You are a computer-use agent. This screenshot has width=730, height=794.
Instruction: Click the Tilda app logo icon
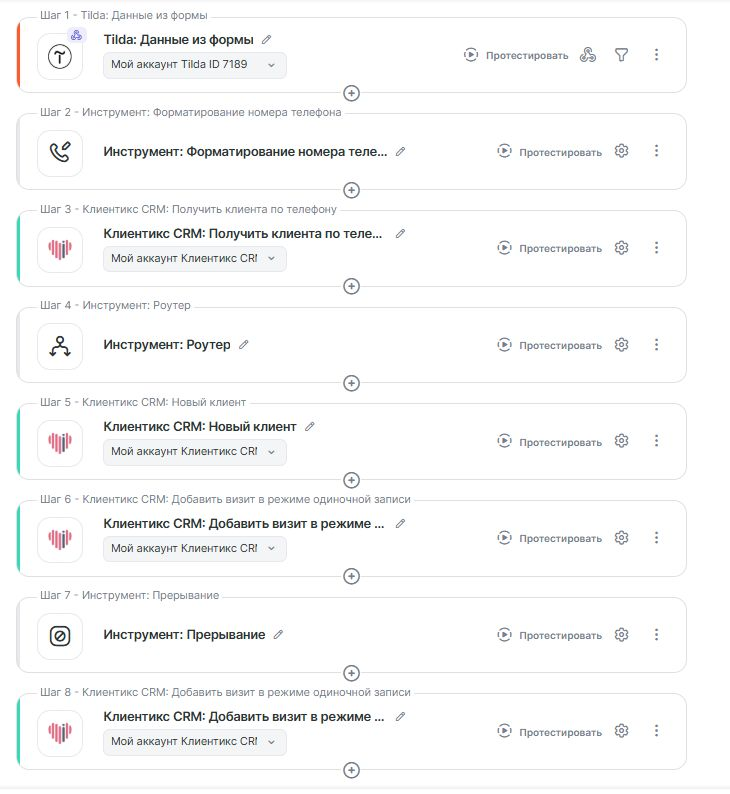(60, 57)
